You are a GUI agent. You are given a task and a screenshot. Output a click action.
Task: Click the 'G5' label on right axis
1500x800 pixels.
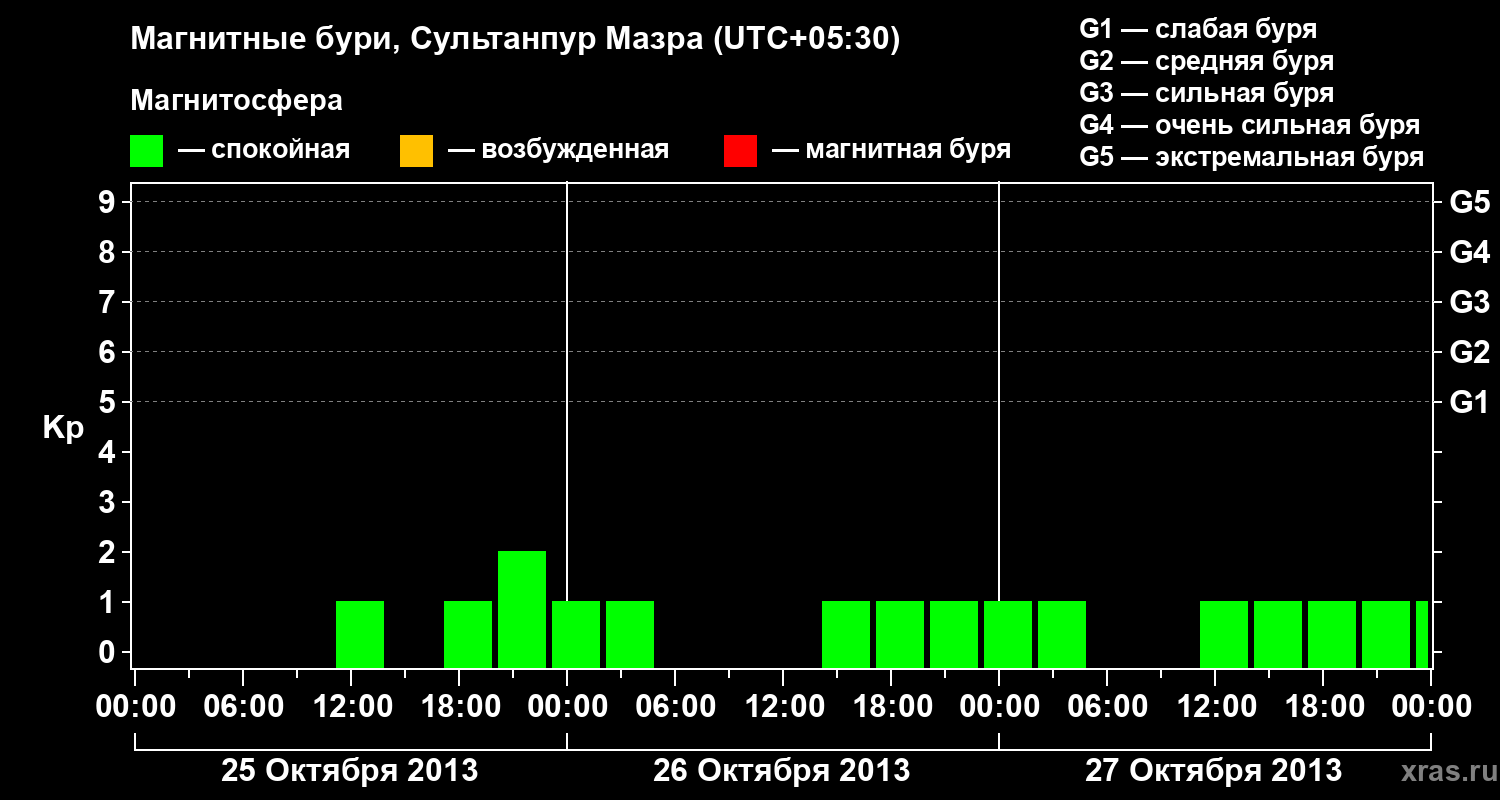click(x=1470, y=202)
